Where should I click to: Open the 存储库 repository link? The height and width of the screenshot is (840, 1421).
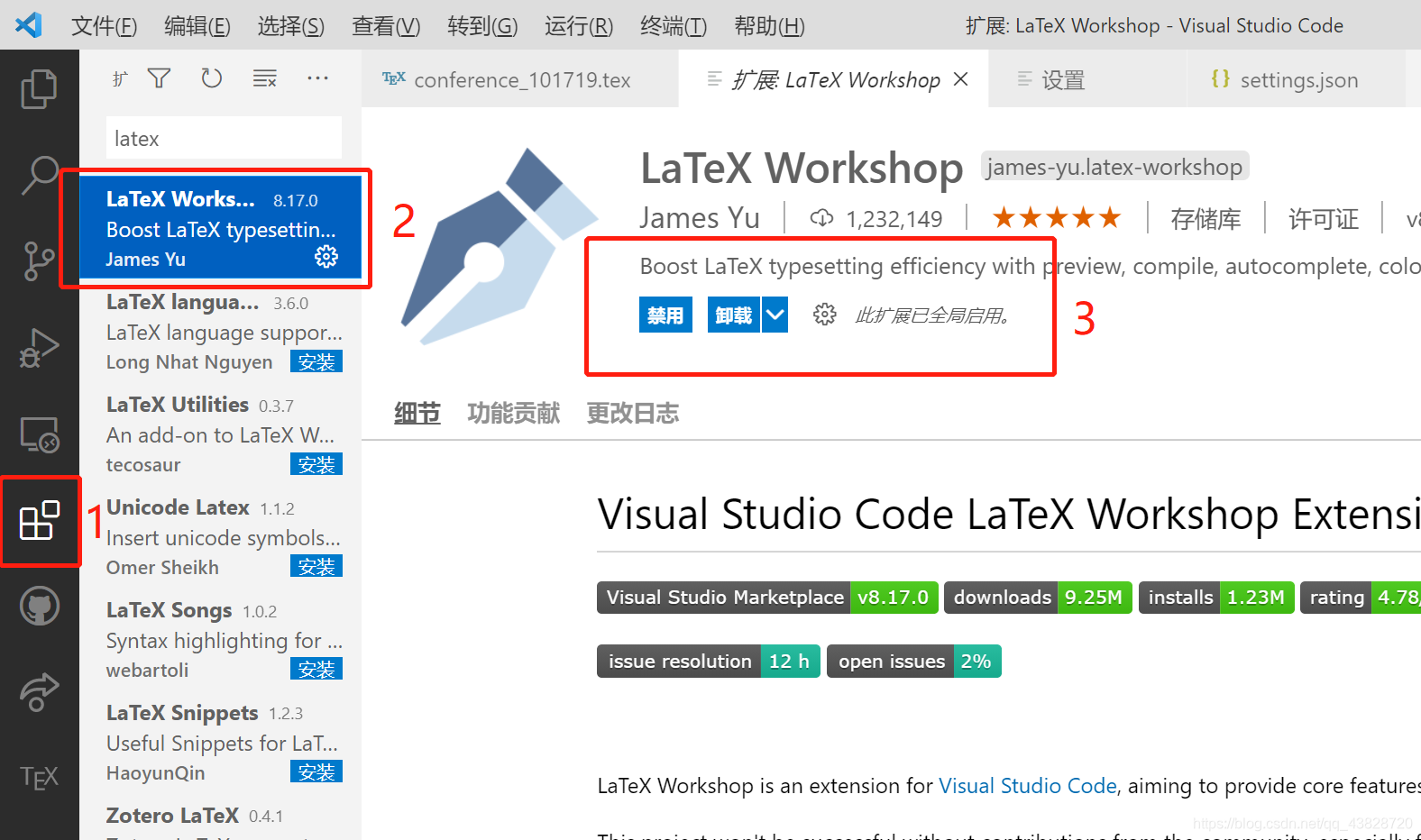click(x=1206, y=218)
